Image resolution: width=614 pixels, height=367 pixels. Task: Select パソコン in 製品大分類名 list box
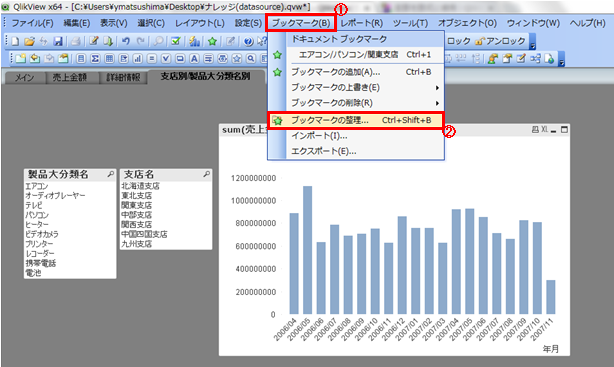point(37,215)
